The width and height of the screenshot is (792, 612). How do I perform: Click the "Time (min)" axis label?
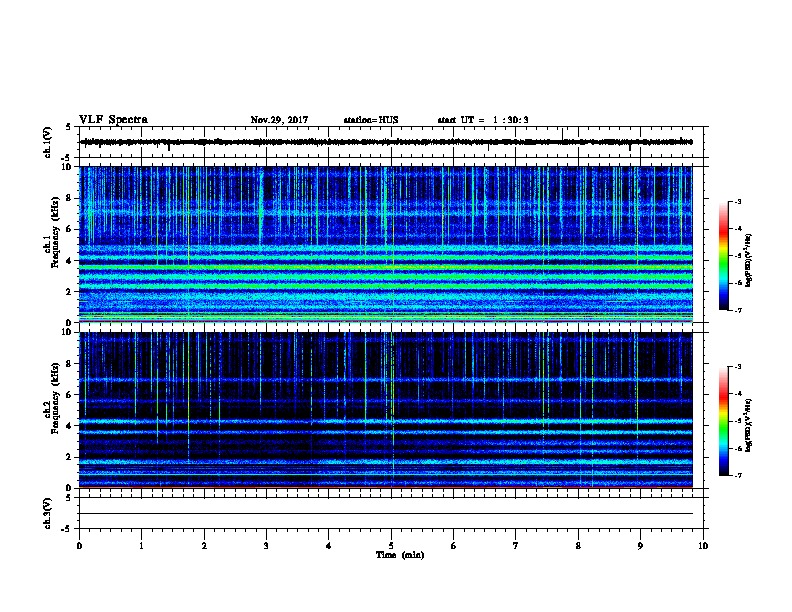[400, 555]
